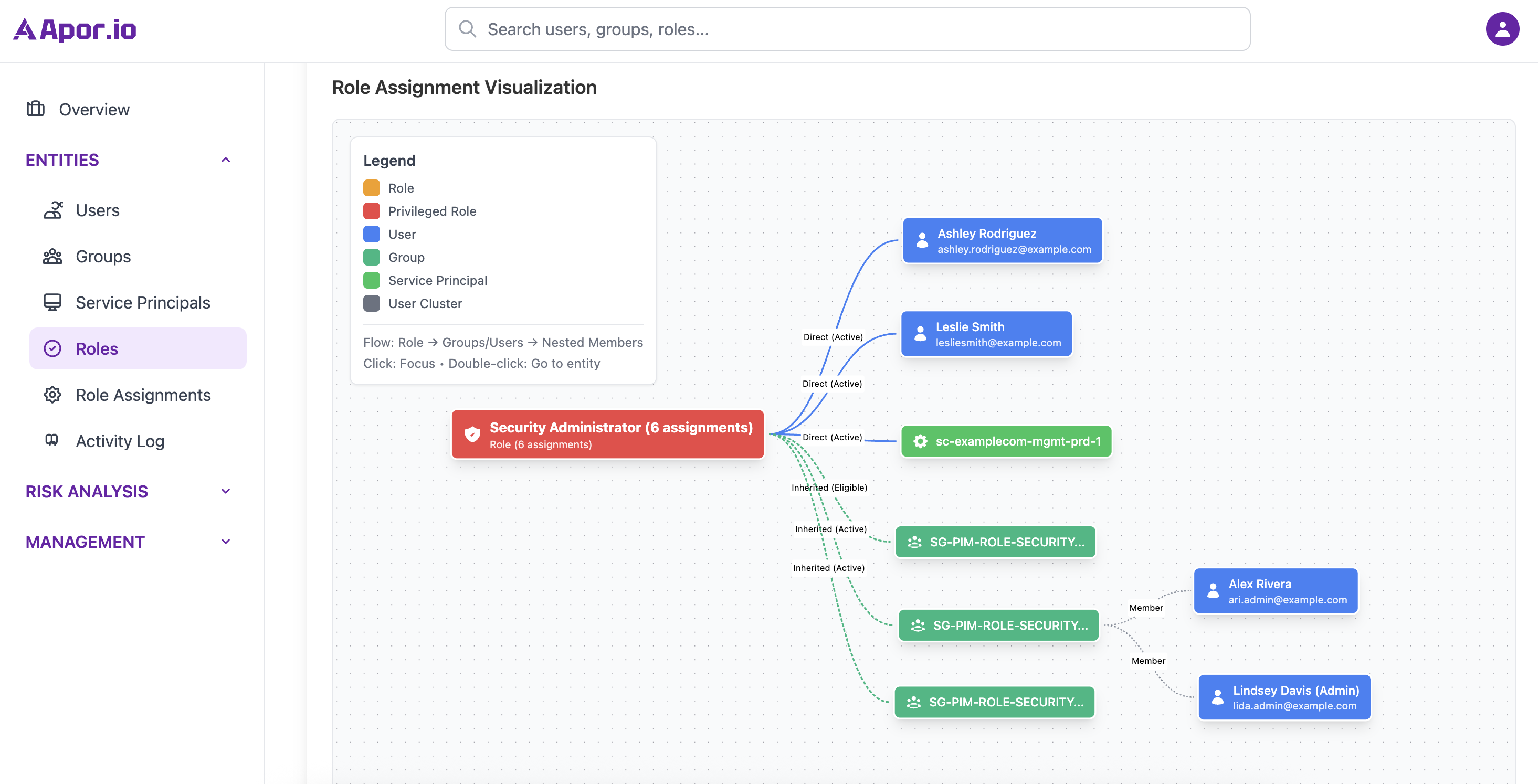Image resolution: width=1538 pixels, height=784 pixels.
Task: Open the Users page in the sidebar
Action: [x=97, y=210]
